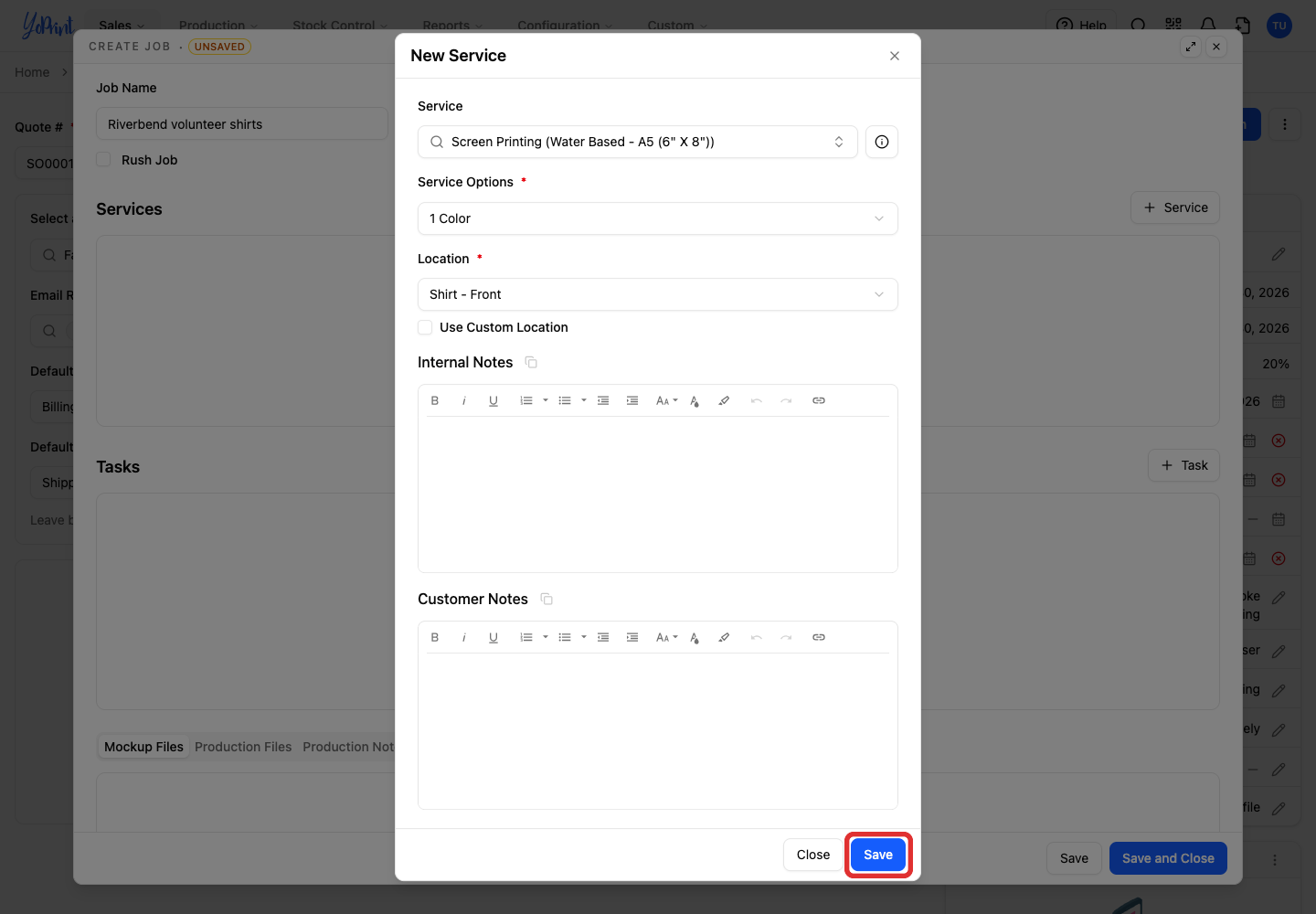Click the bullet list icon in Internal Notes toolbar
1316x914 pixels.
pos(565,400)
